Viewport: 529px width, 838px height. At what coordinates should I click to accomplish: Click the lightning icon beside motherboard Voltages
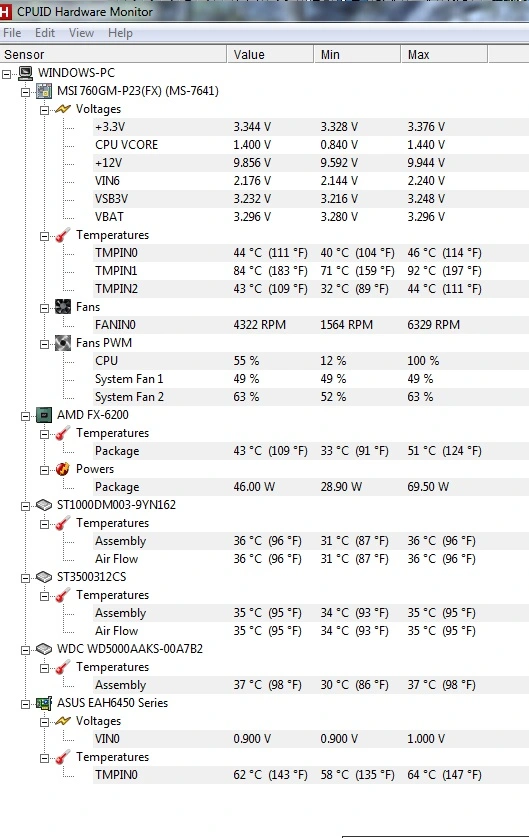pyautogui.click(x=63, y=109)
